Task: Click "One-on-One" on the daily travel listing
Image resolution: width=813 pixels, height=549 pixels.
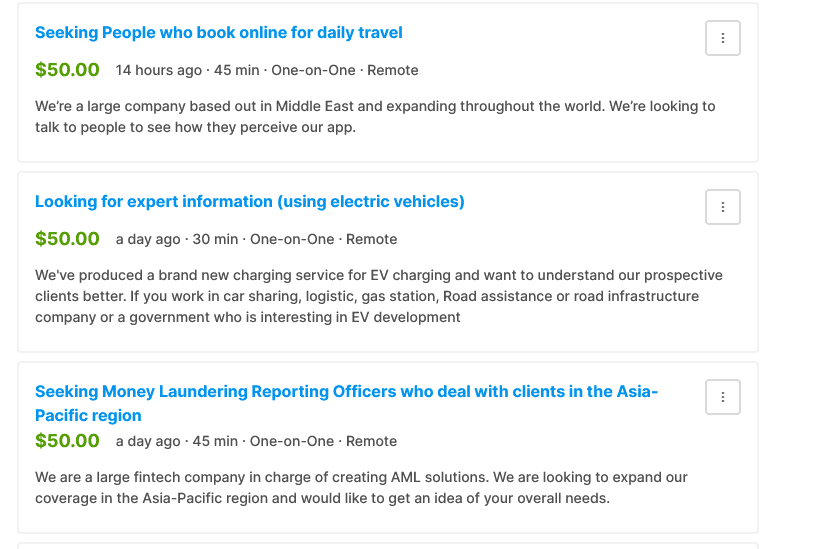Action: coord(313,71)
